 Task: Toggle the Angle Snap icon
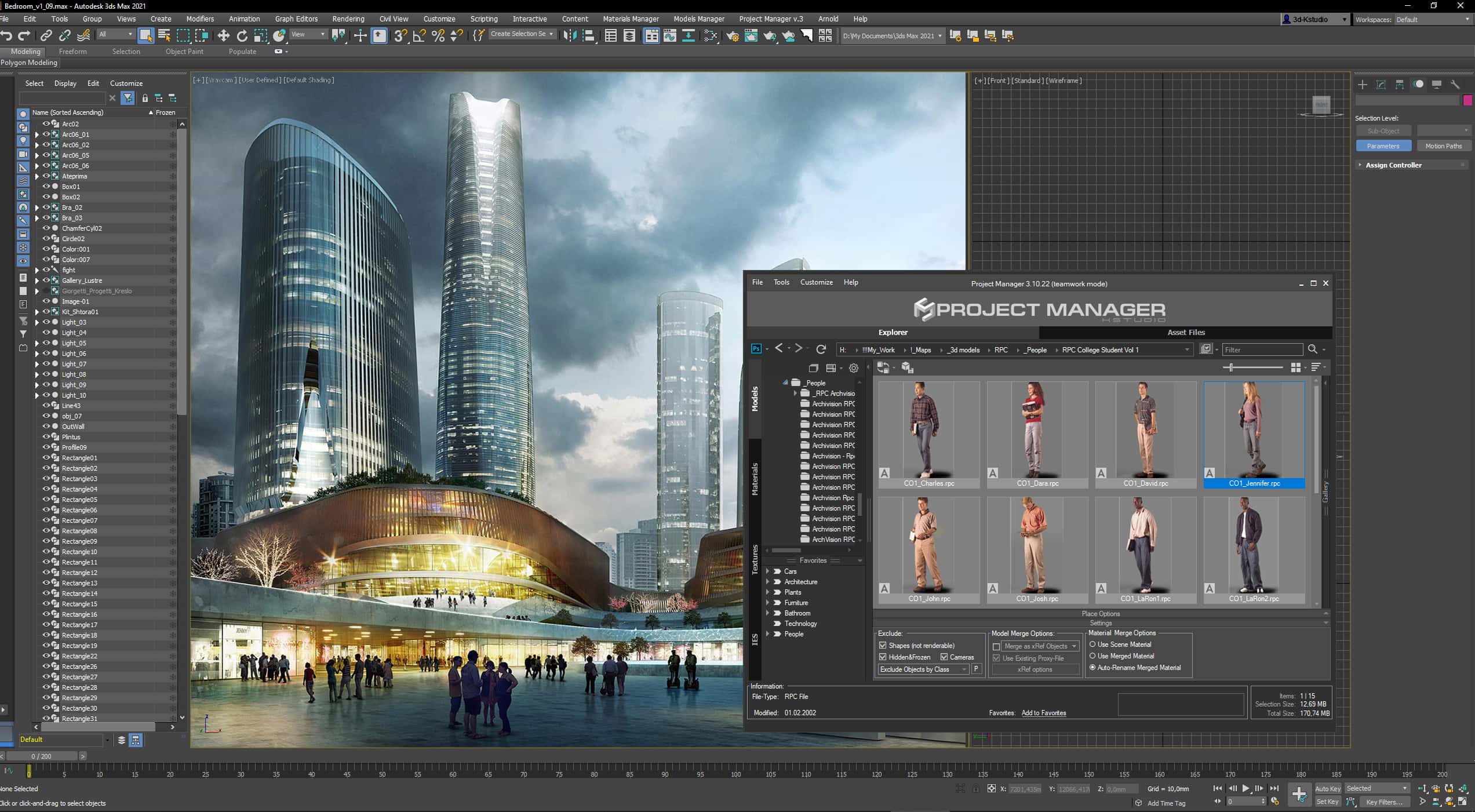(419, 36)
